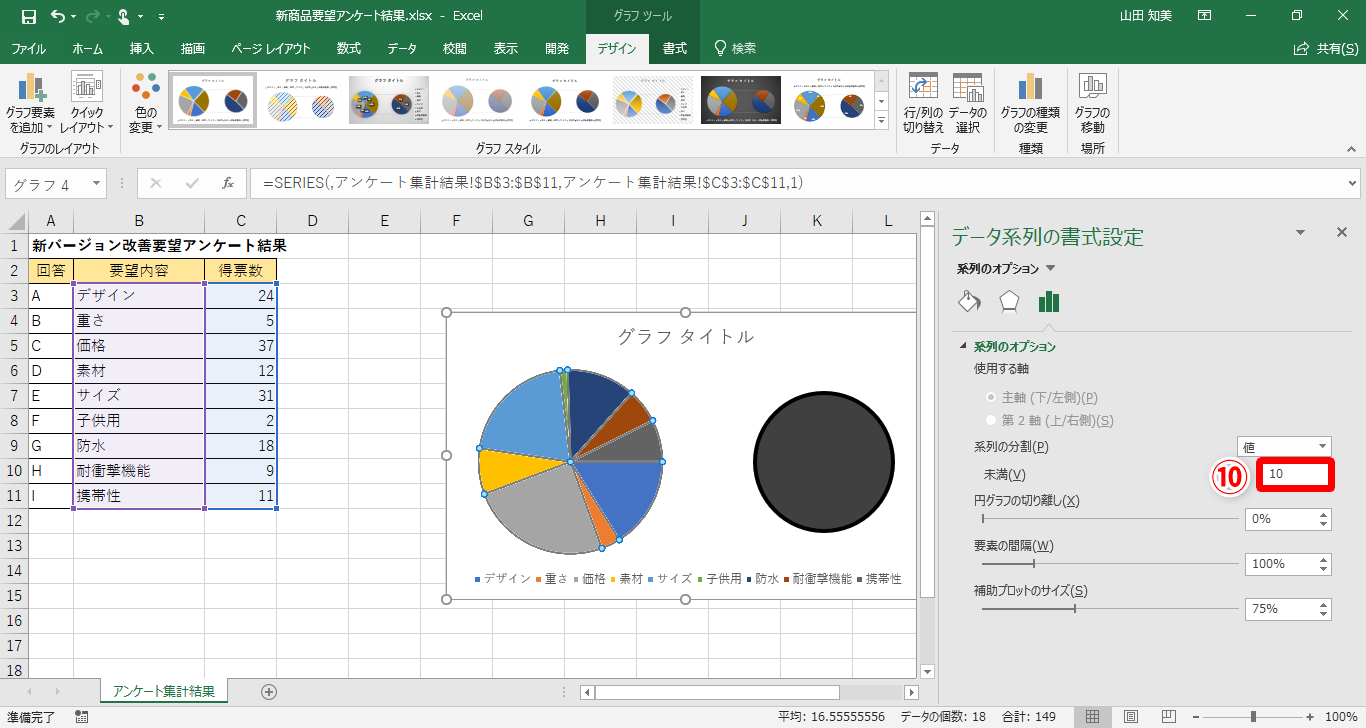Open the Name Box dropdown arrow

[x=97, y=184]
